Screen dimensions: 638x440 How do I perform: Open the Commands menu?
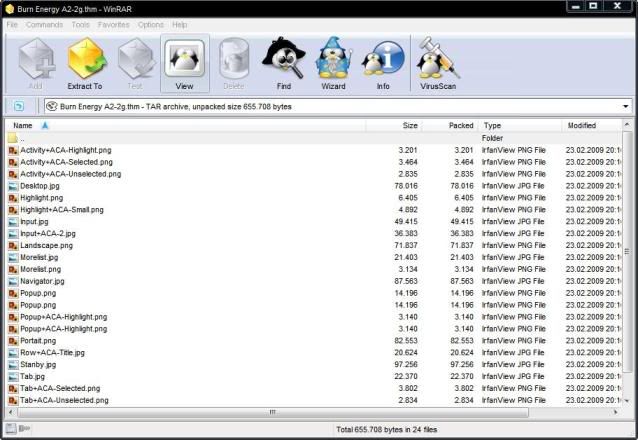click(44, 25)
